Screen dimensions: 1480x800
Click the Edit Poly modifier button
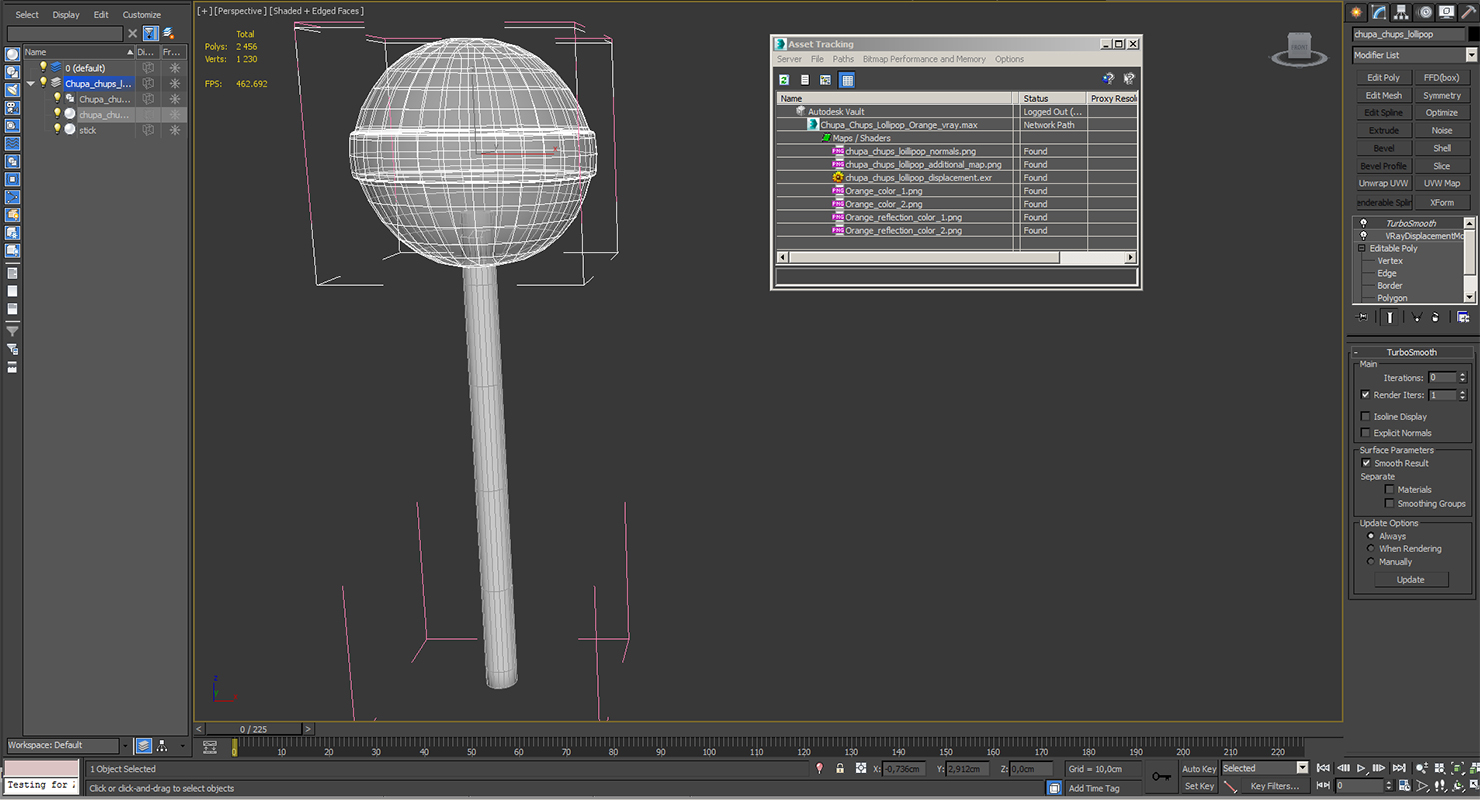point(1384,77)
